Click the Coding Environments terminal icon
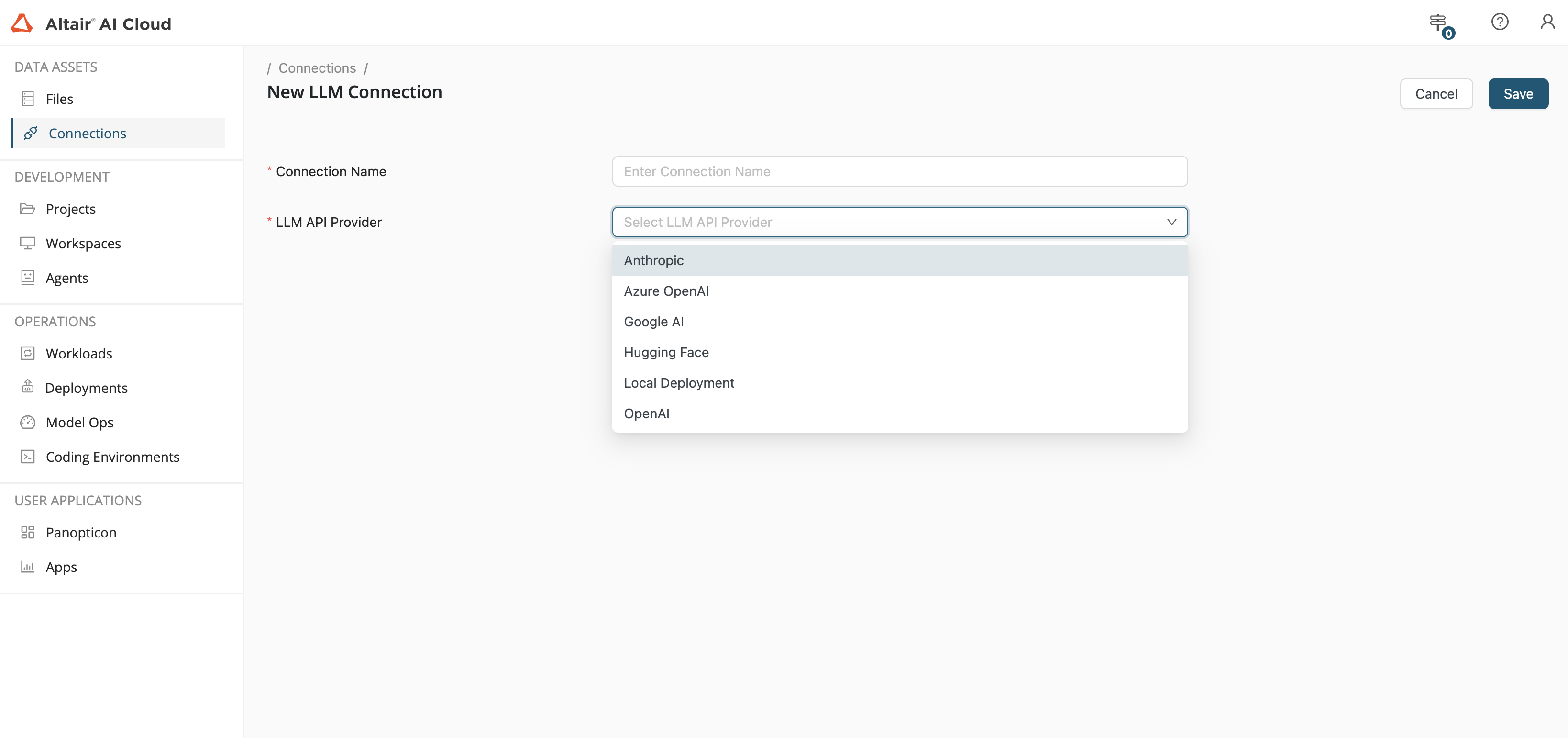Screen dimensions: 1568x738 tap(28, 457)
